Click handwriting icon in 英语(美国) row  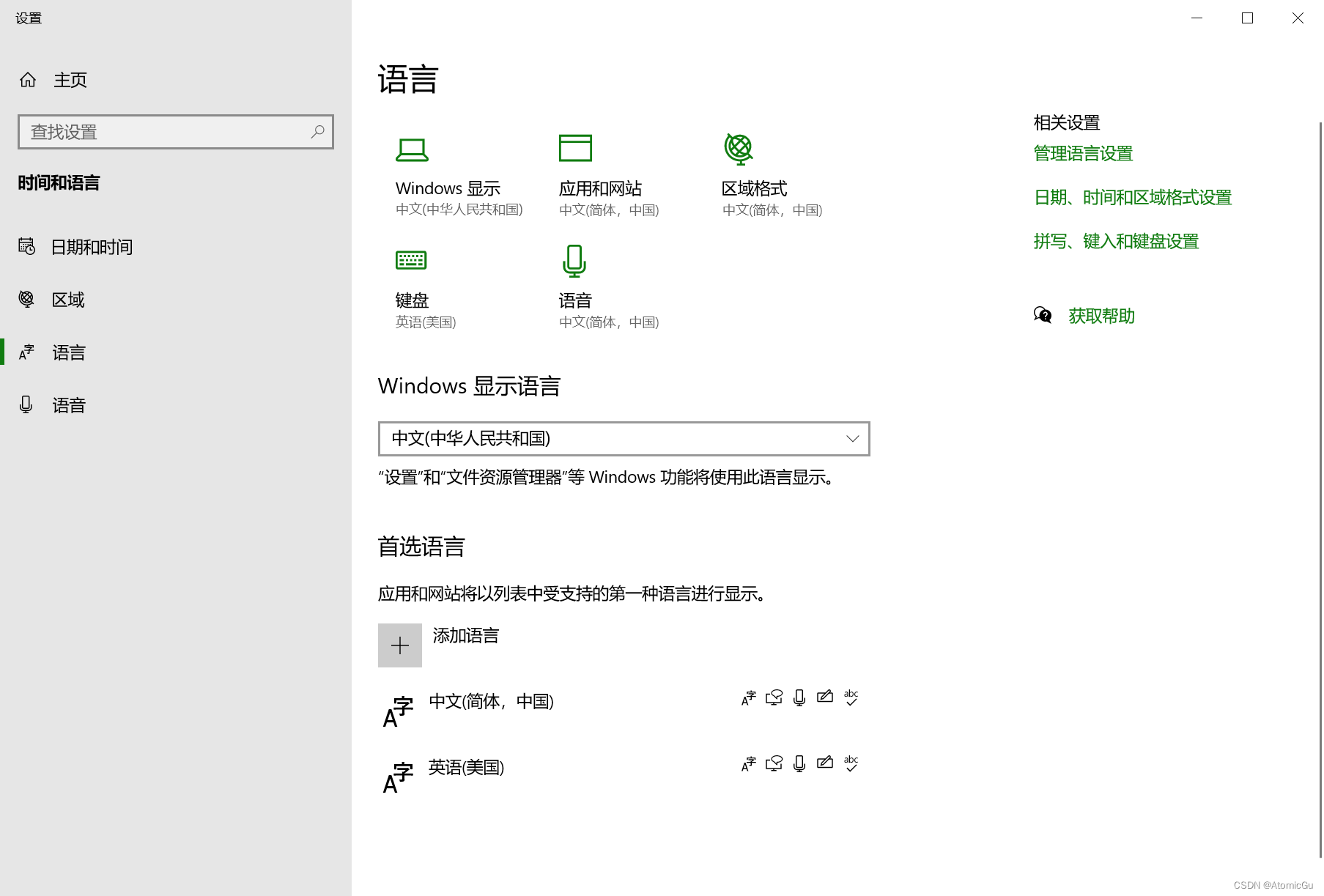tap(825, 763)
